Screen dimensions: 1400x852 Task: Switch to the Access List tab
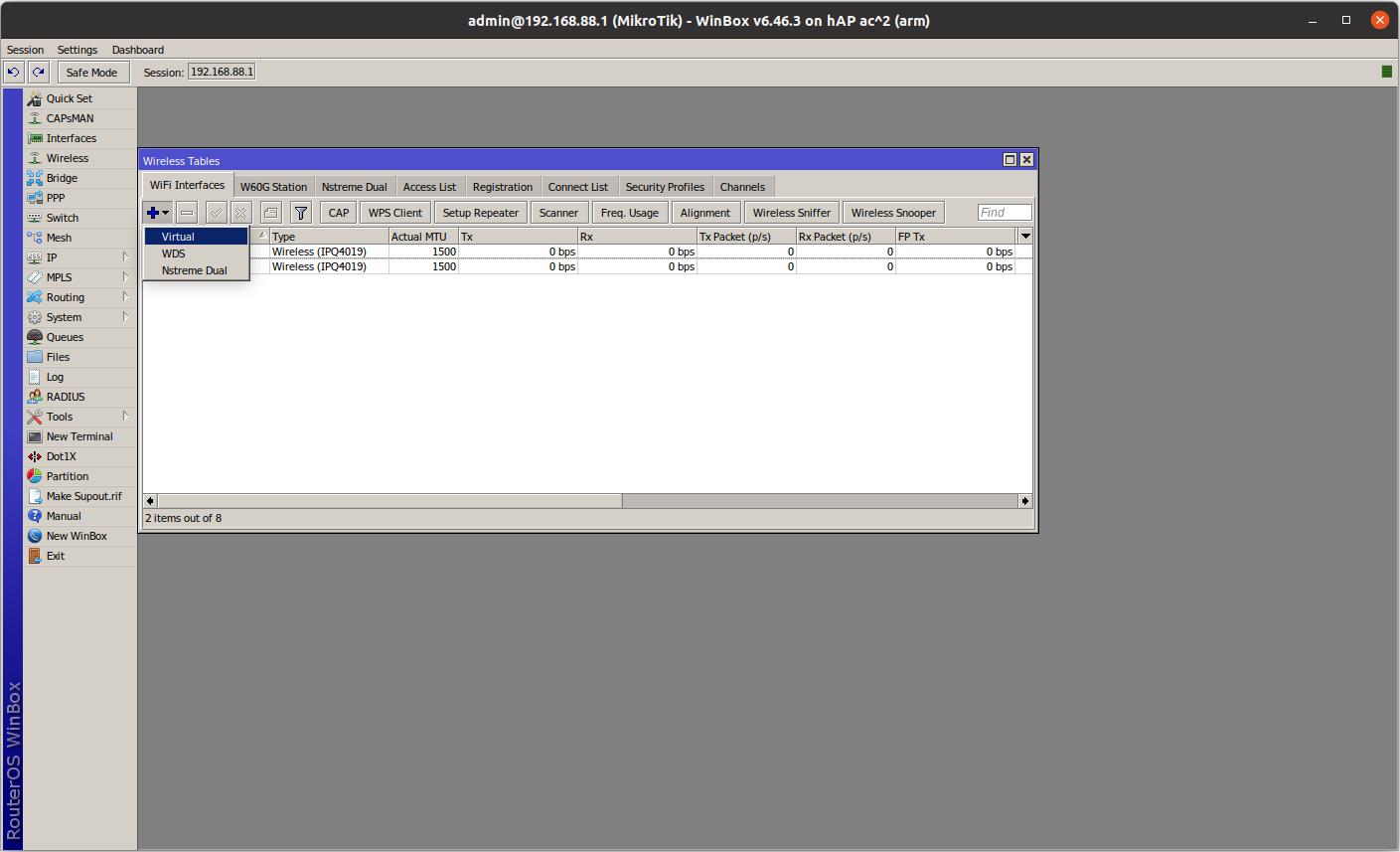pos(429,187)
